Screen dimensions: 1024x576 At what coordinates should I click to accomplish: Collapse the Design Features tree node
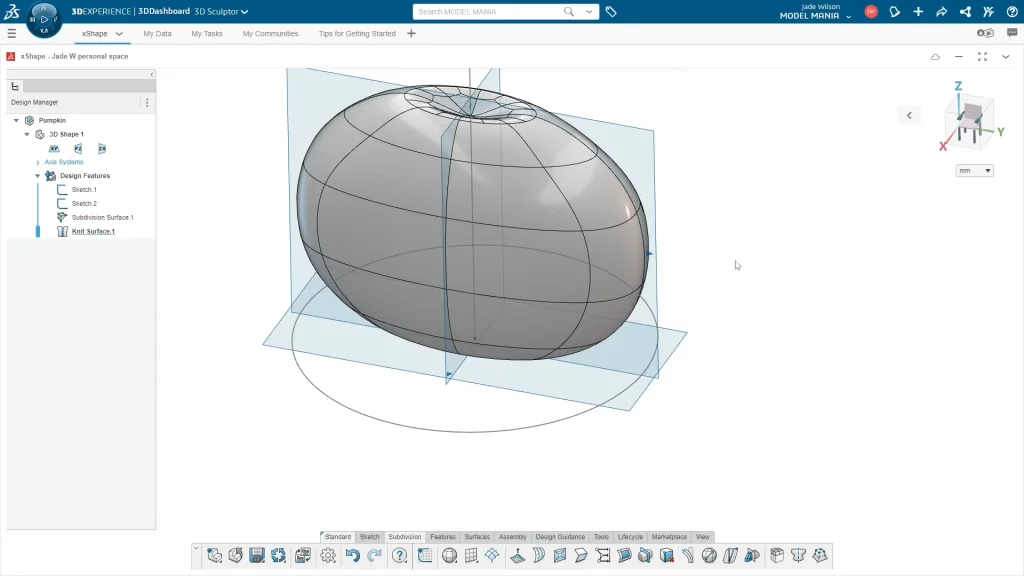(38, 176)
